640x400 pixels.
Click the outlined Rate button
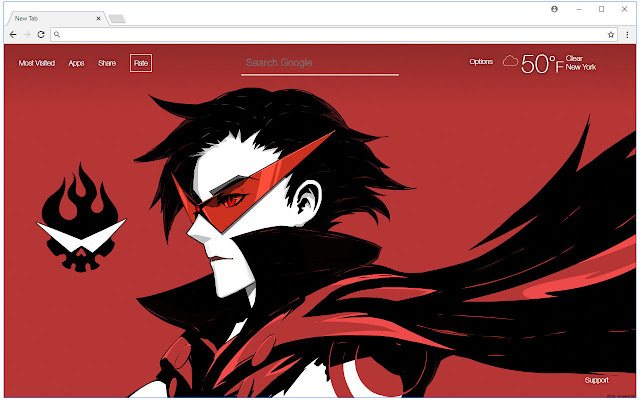coord(141,63)
